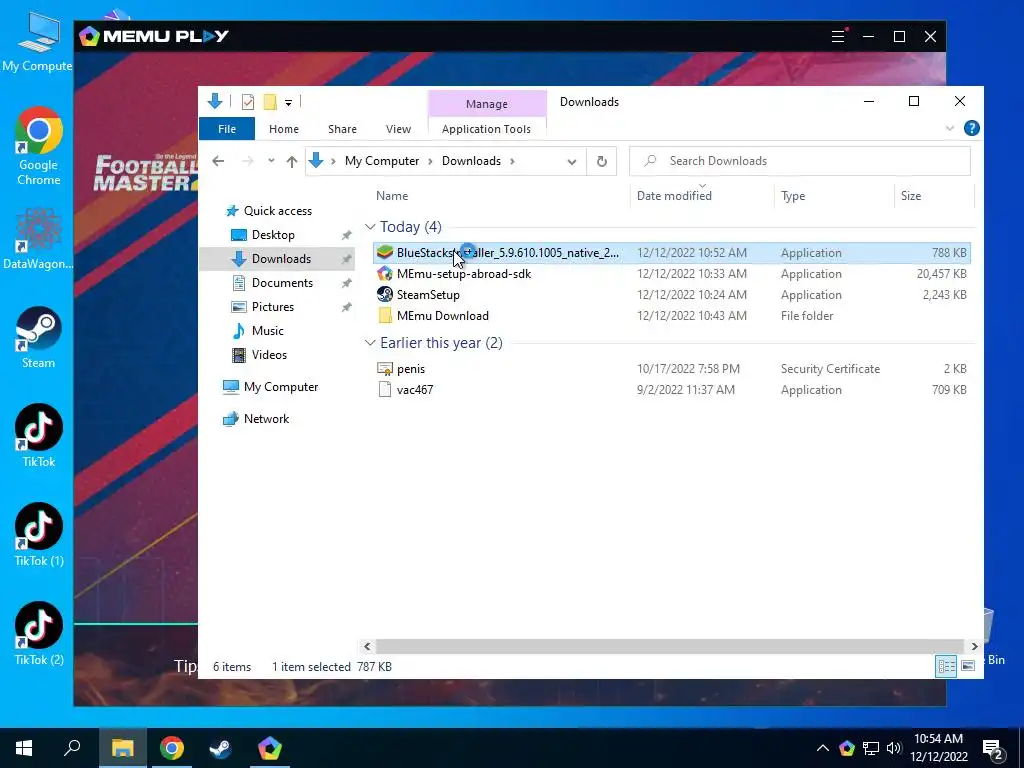Click Google Chrome desktop shortcut
1024x768 pixels.
(x=39, y=146)
